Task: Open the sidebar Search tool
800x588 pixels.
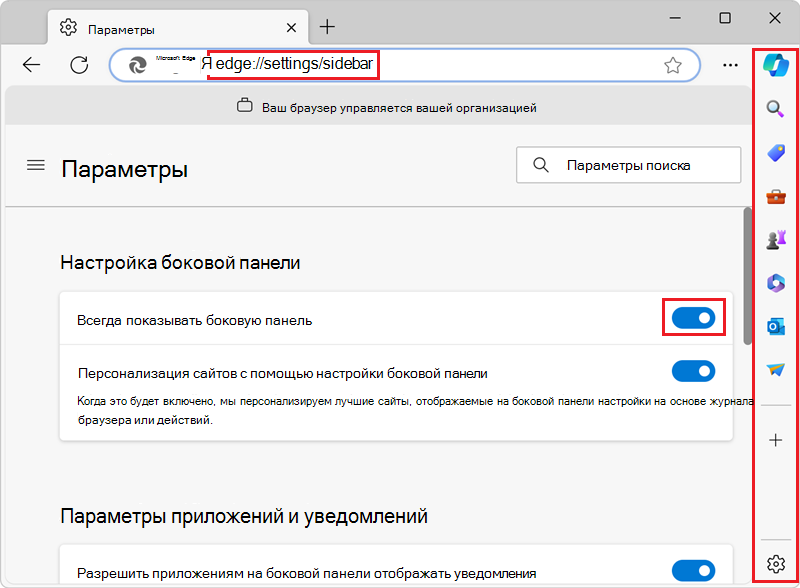Action: click(775, 110)
